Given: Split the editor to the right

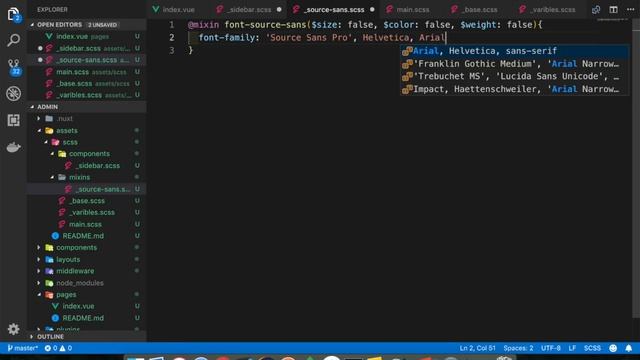Looking at the screenshot, I should [x=613, y=9].
